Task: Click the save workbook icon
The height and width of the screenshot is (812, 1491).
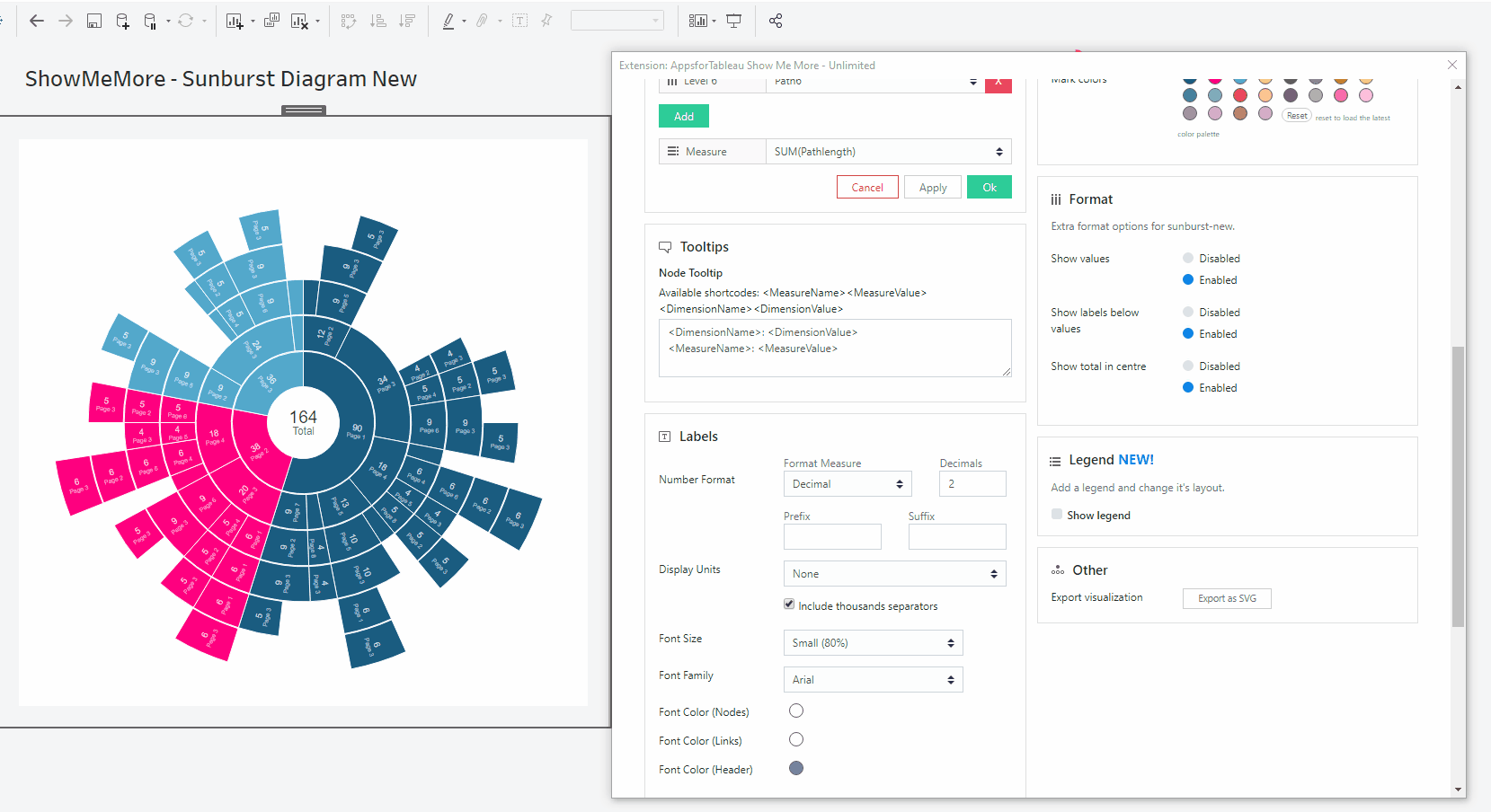Action: 93,21
